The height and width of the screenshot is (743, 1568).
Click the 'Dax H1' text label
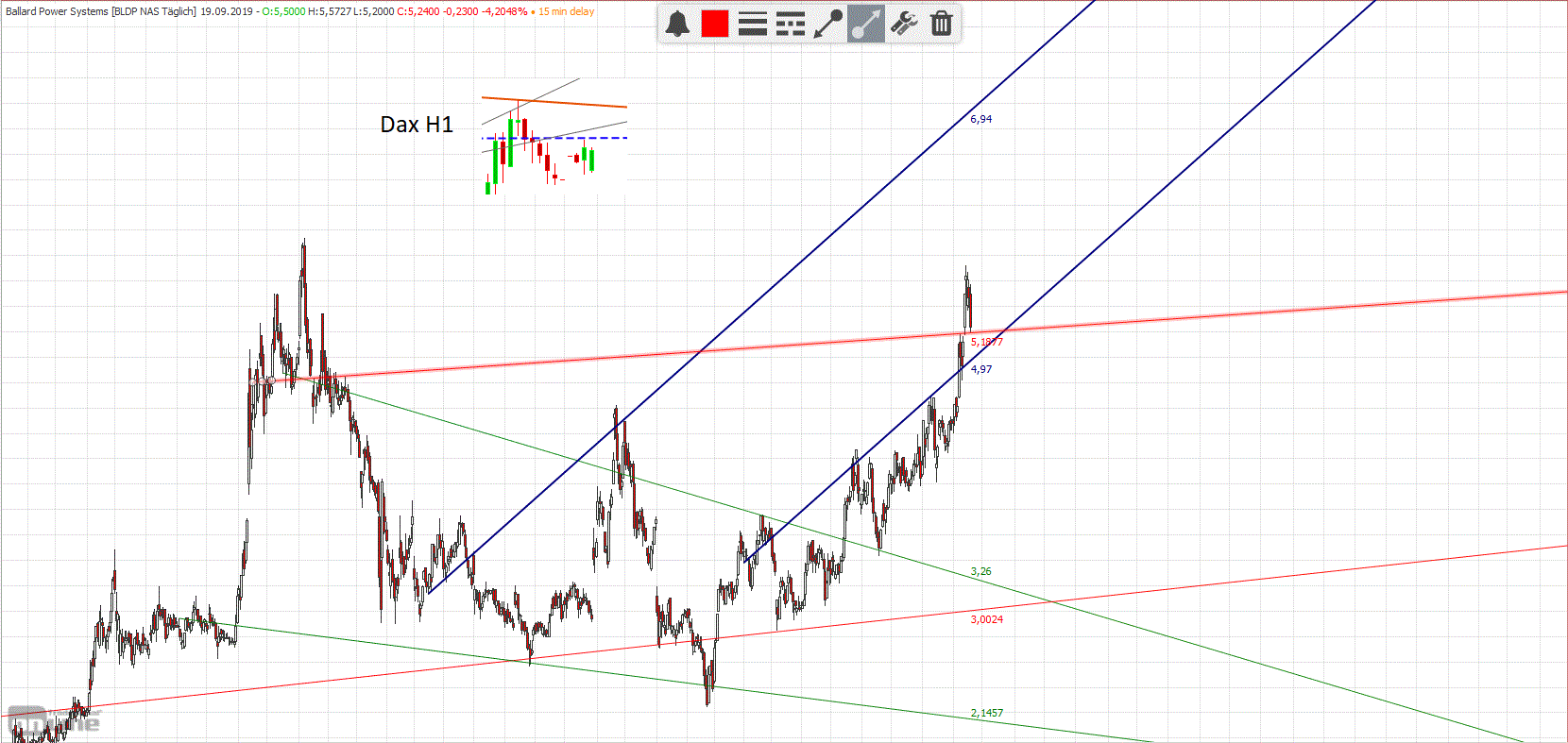tap(417, 125)
